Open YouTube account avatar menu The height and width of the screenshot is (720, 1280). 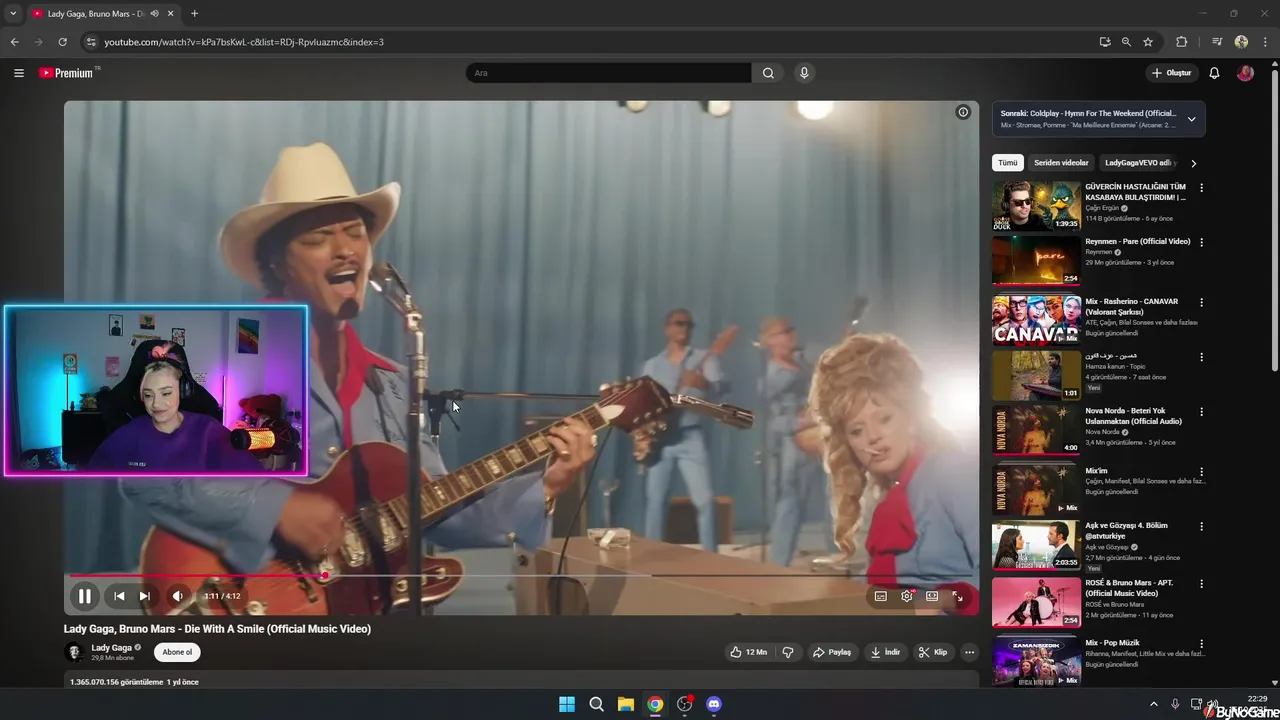point(1245,73)
